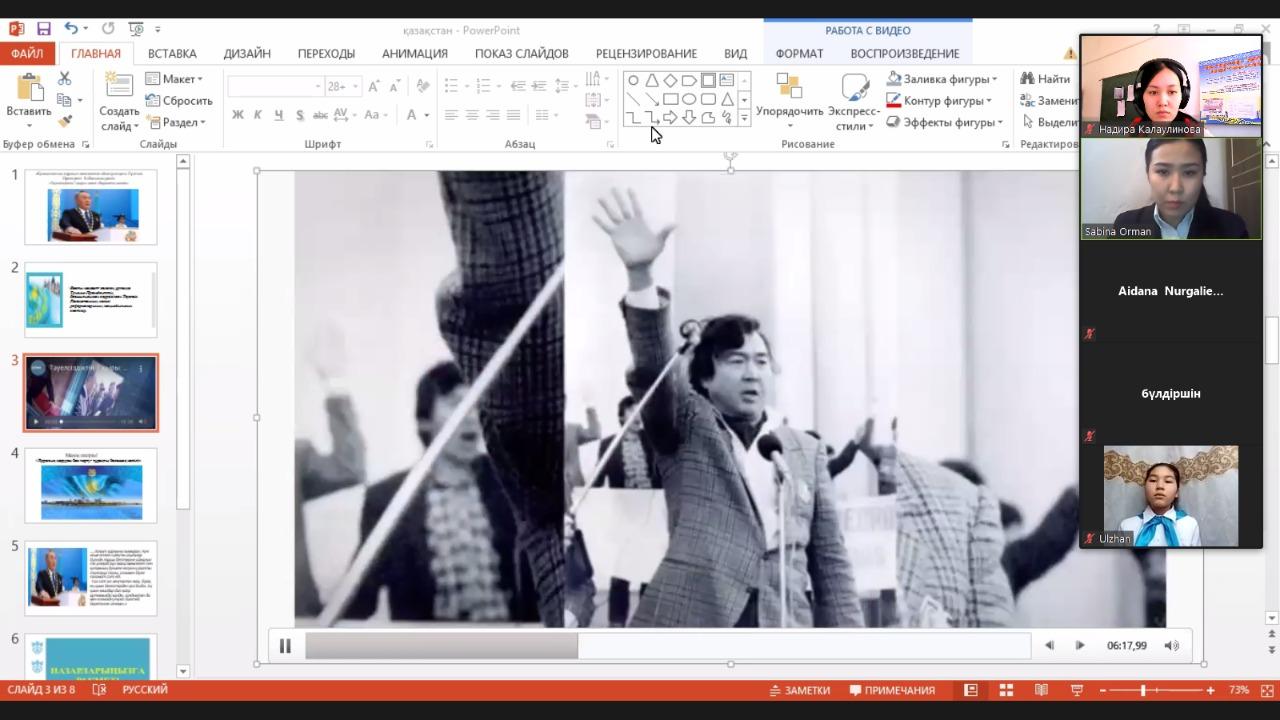This screenshot has height=720, width=1280.
Task: Toggle underline text formatting
Action: pos(278,115)
